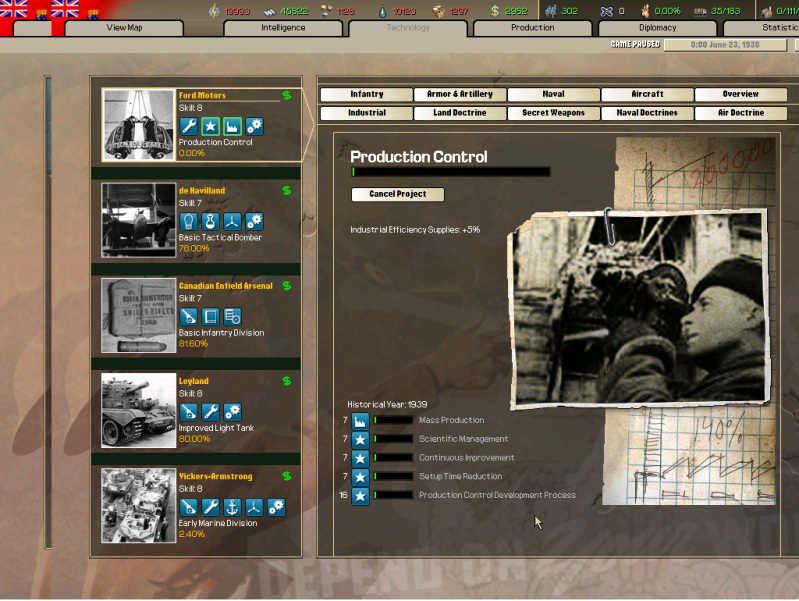Click the document icon under Canadian Enfield Arsenal
The image size is (799, 601).
point(210,316)
